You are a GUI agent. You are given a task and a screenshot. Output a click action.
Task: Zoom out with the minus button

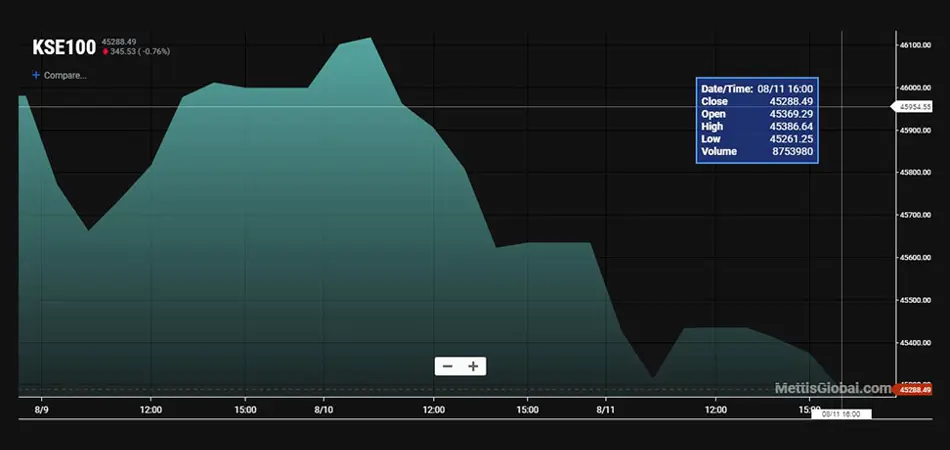(x=448, y=366)
